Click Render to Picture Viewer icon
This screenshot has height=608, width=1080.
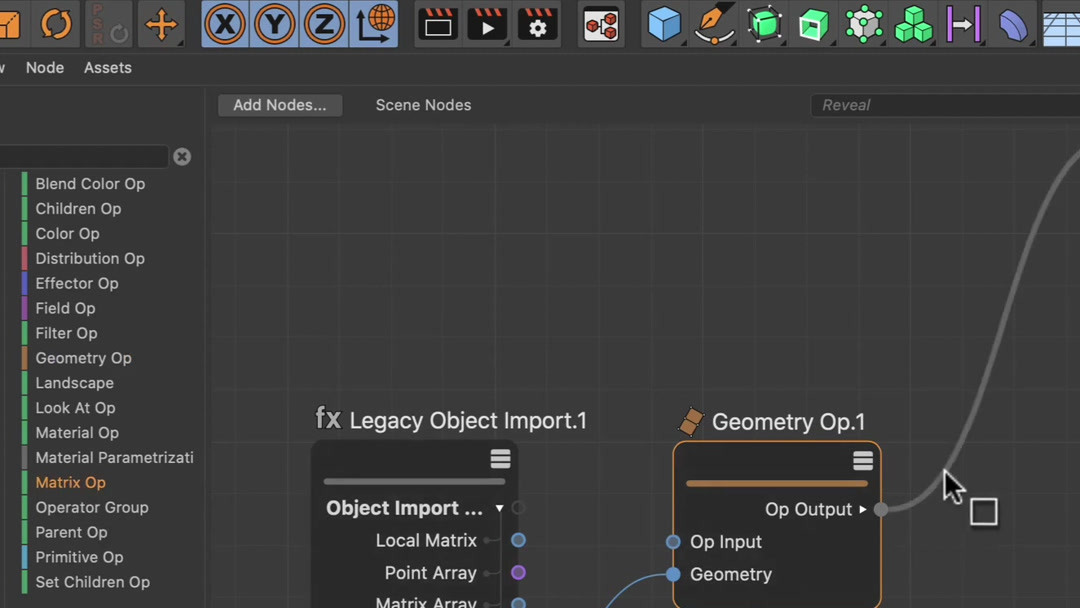[x=488, y=24]
